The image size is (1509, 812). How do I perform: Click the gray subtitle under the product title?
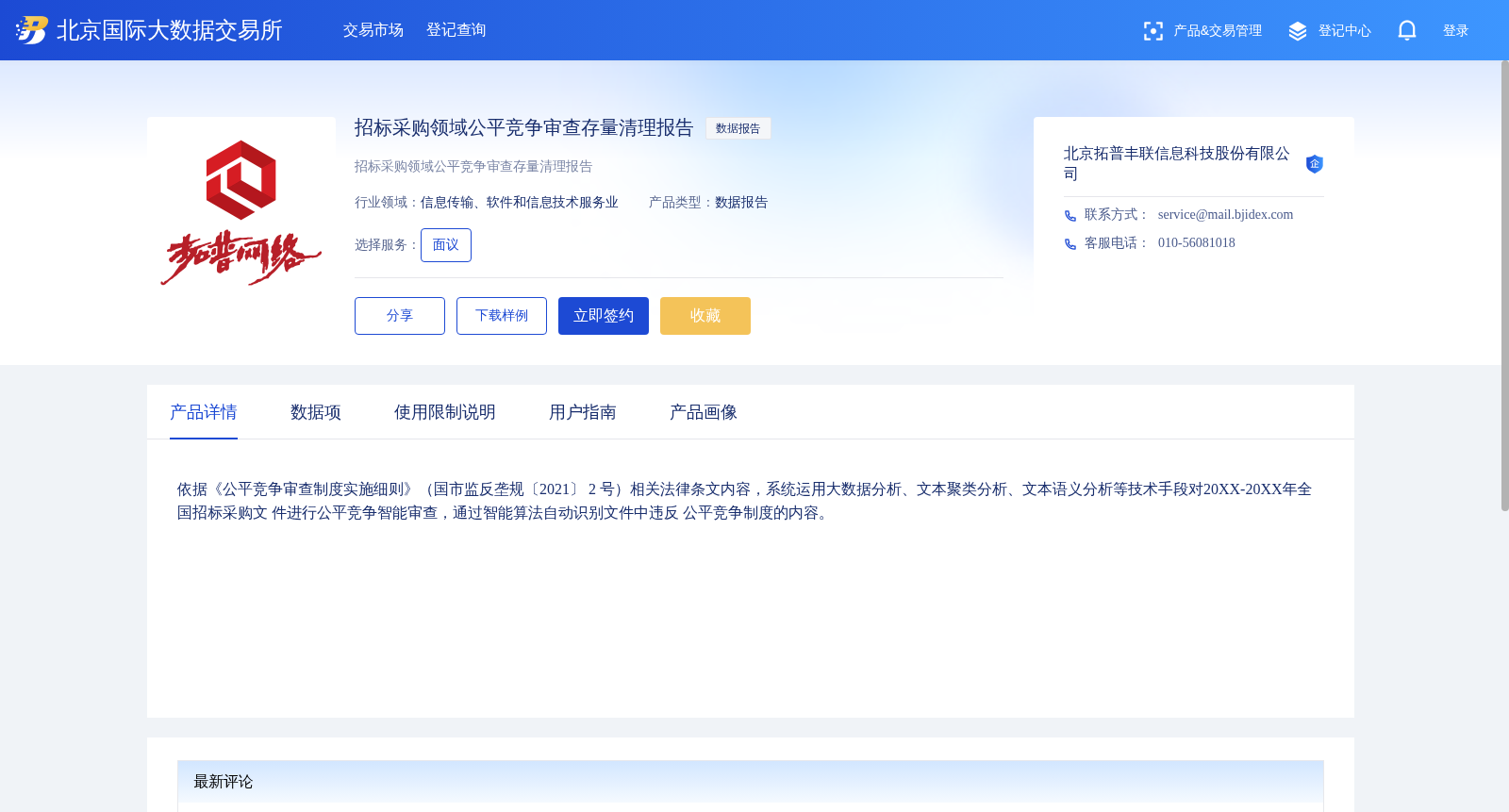473,167
